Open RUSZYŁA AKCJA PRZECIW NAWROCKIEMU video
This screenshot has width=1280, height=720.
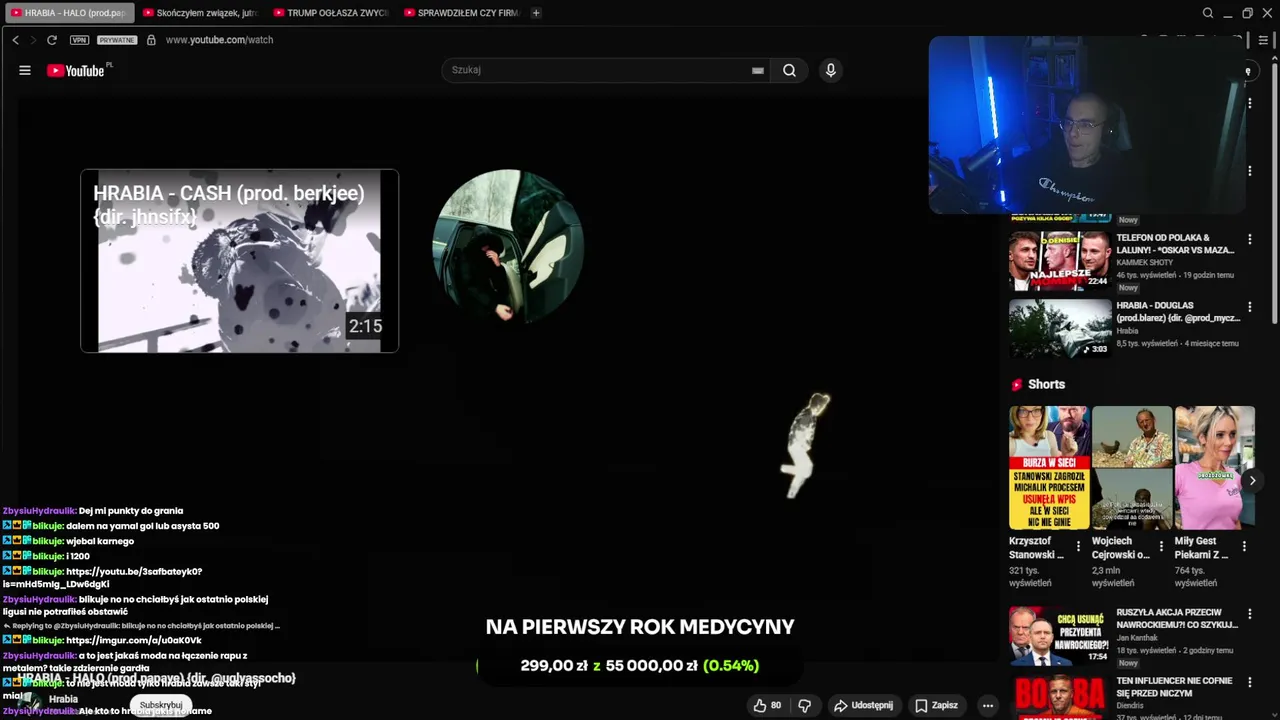1178,618
